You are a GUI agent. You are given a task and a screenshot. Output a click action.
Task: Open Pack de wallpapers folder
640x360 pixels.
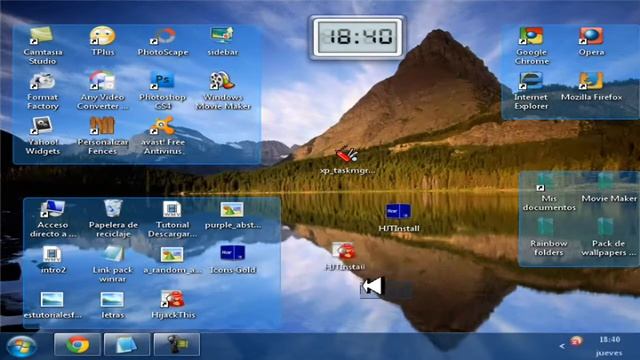pyautogui.click(x=608, y=238)
